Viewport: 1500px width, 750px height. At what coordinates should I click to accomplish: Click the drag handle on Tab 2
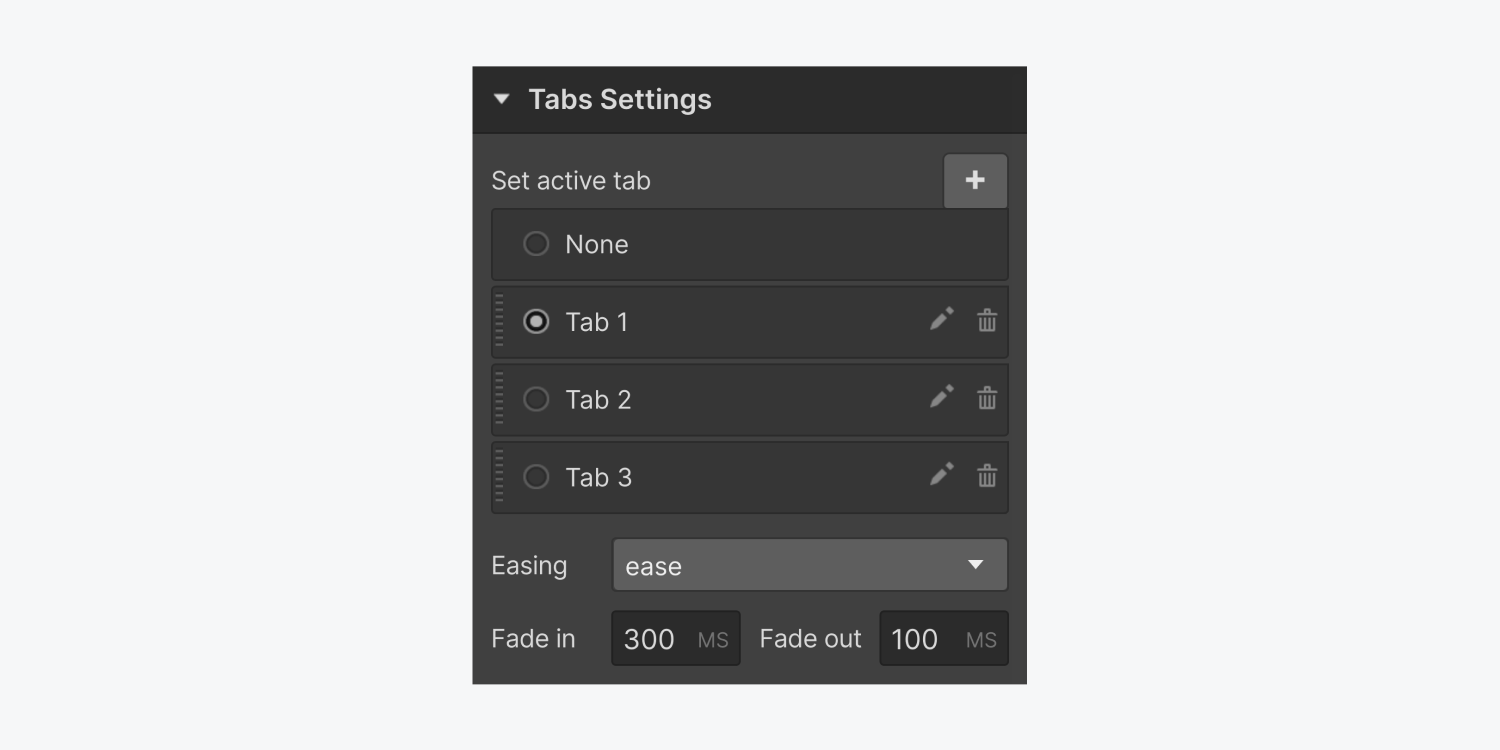[x=500, y=399]
